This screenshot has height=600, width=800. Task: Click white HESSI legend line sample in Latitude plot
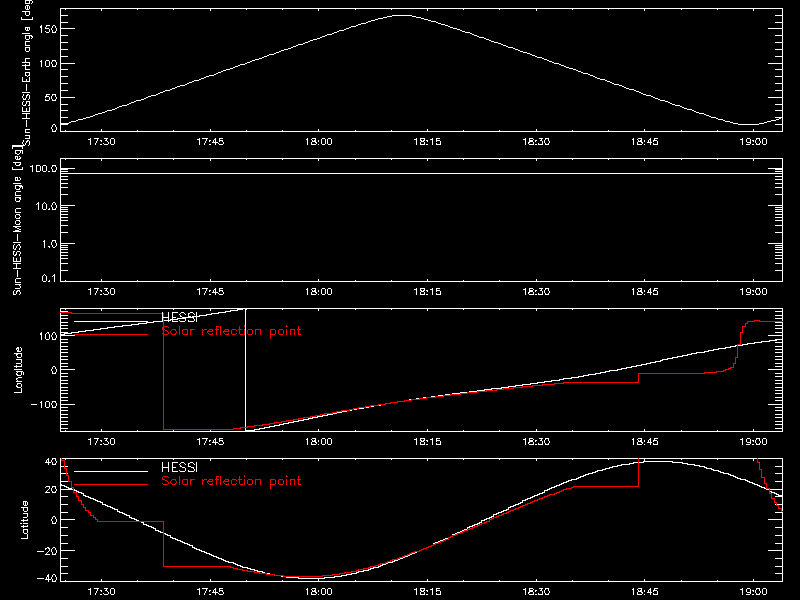111,471
